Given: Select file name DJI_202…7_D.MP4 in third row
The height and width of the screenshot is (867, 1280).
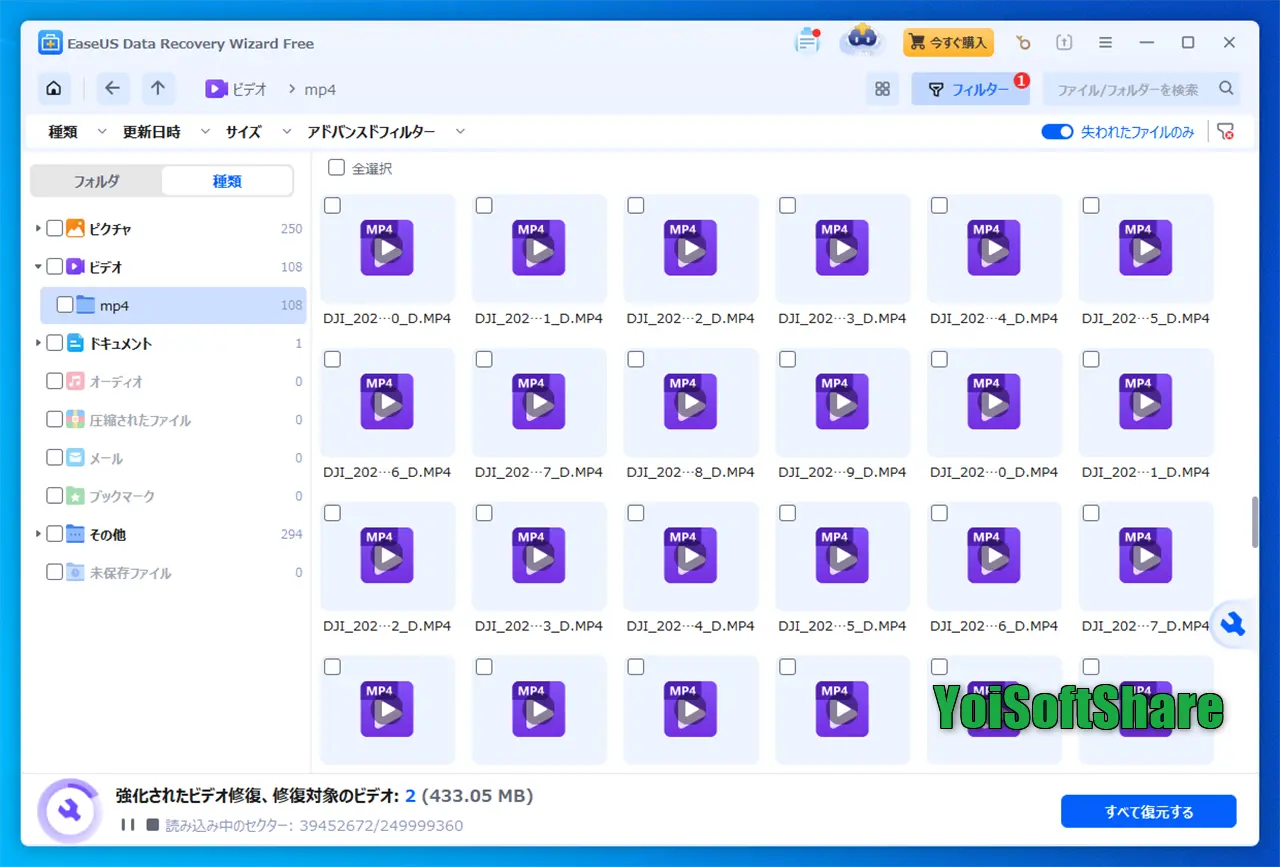Looking at the screenshot, I should [x=1146, y=626].
